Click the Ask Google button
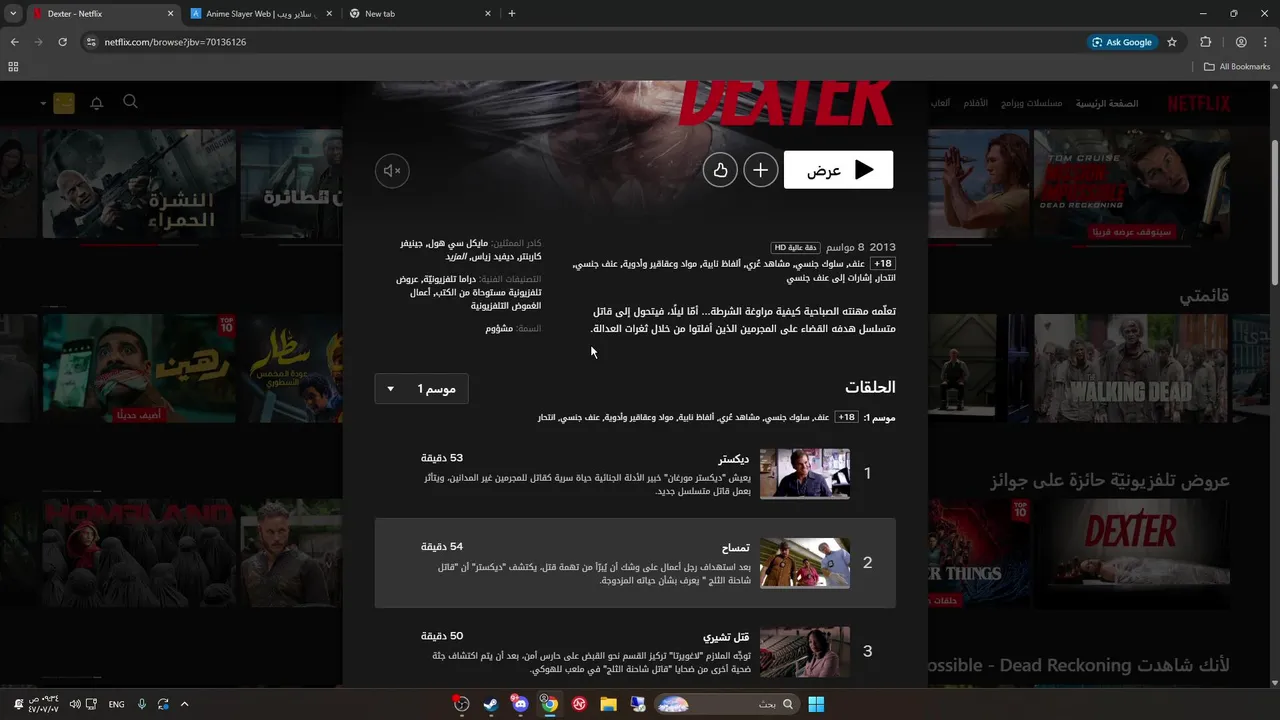This screenshot has height=720, width=1280. (1122, 42)
